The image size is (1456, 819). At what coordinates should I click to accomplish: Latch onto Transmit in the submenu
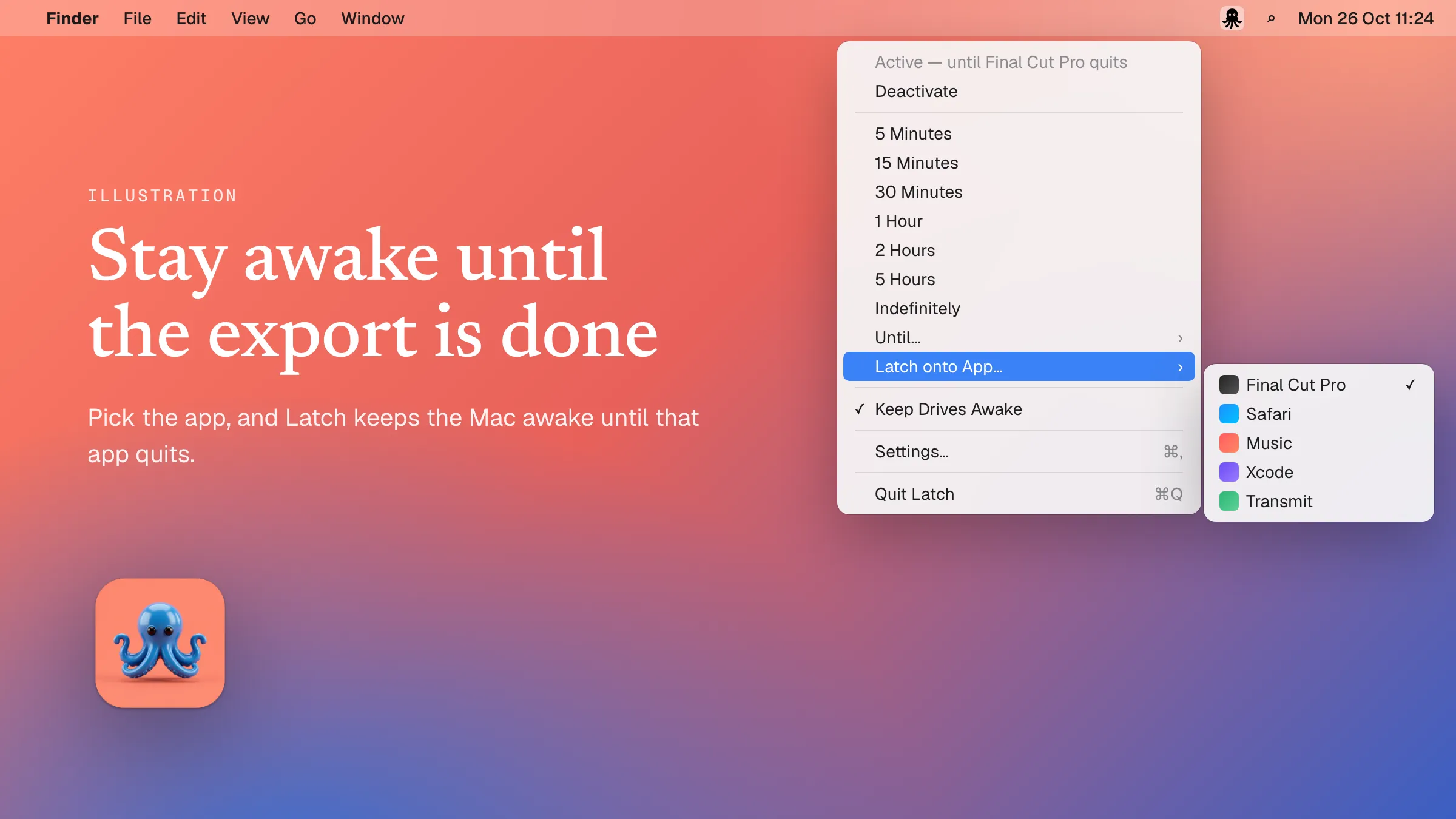tap(1319, 501)
